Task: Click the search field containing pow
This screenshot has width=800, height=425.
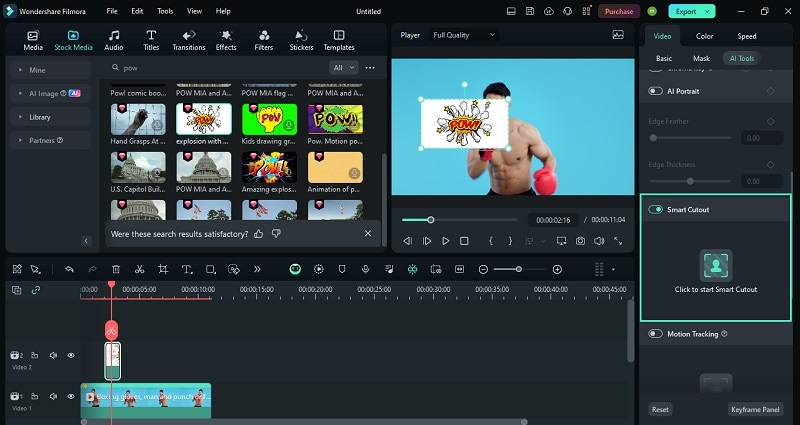Action: (x=217, y=67)
